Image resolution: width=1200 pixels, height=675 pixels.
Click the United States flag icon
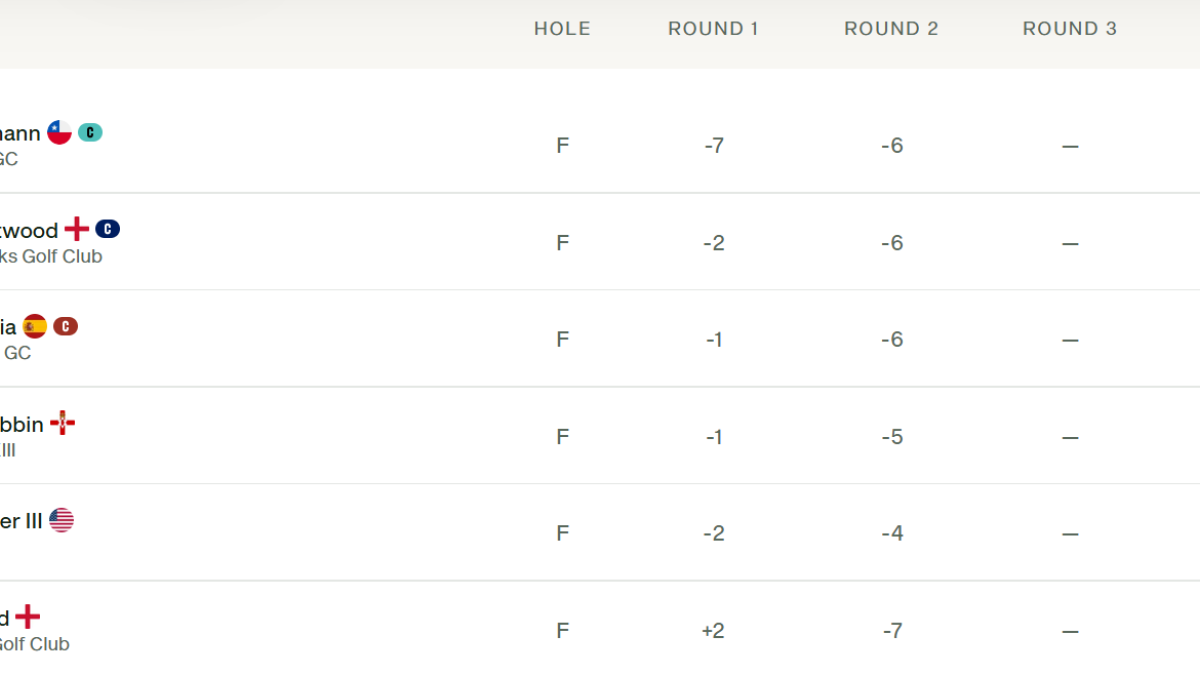click(x=61, y=520)
